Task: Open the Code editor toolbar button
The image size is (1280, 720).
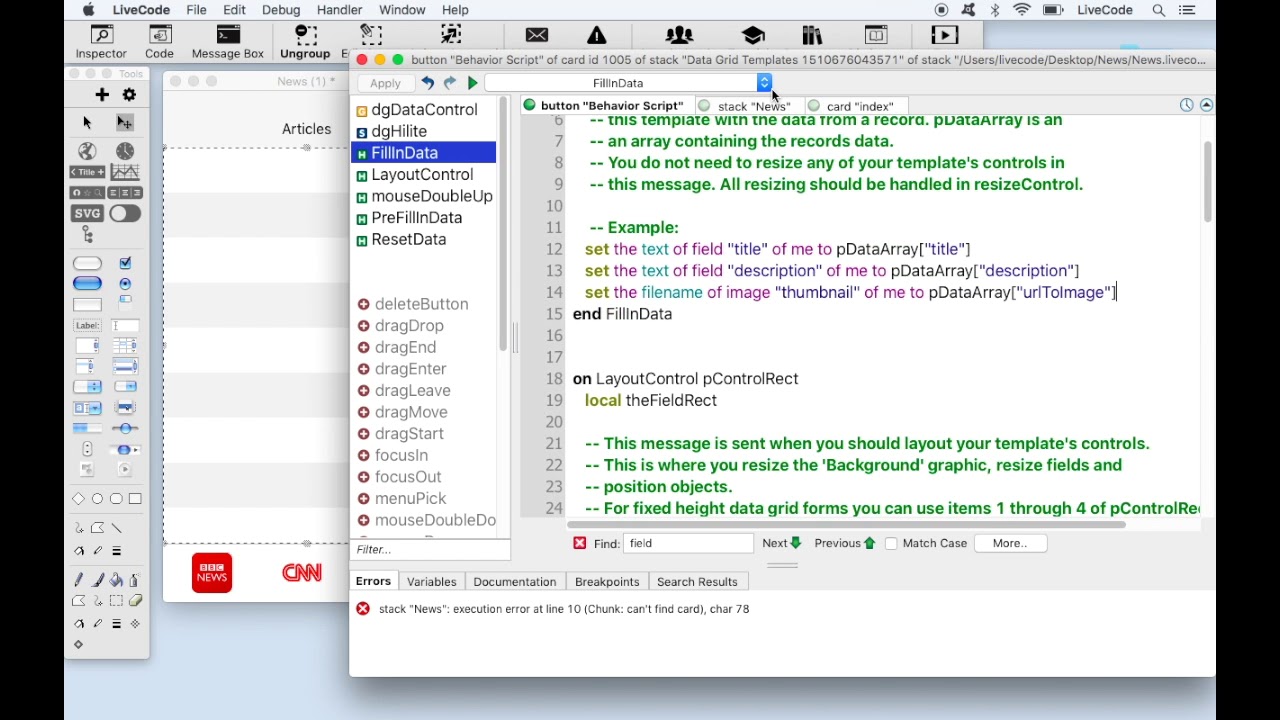Action: coord(159,42)
